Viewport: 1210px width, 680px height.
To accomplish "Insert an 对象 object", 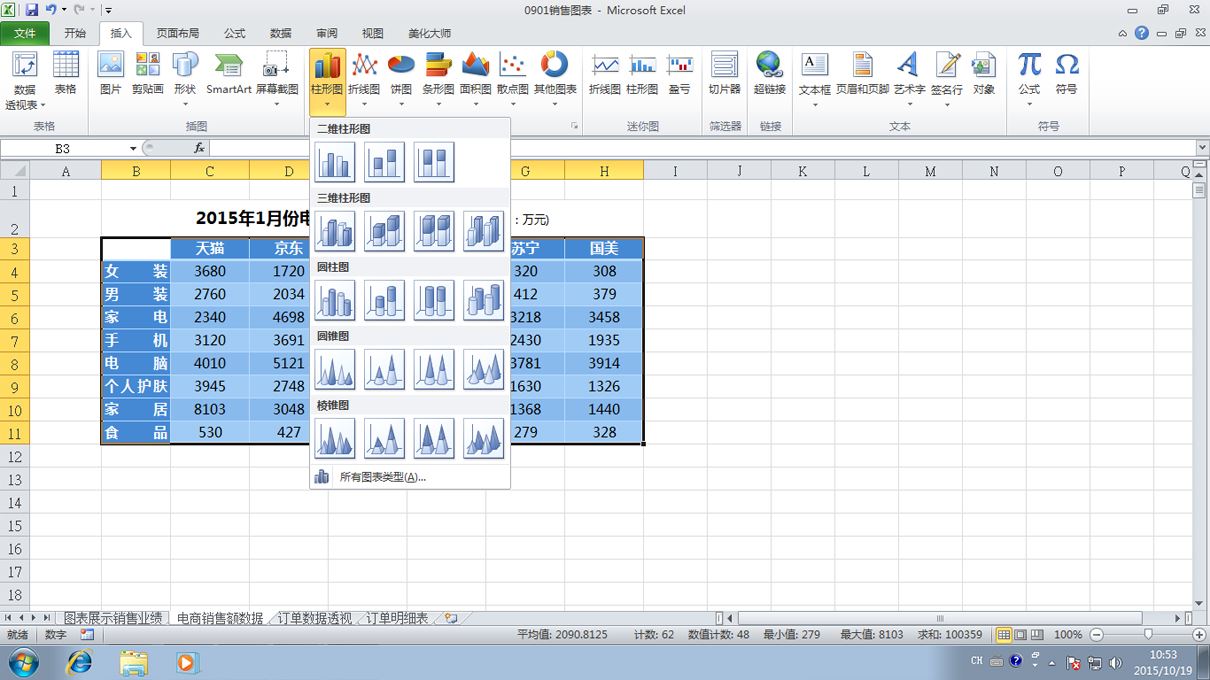I will [984, 74].
